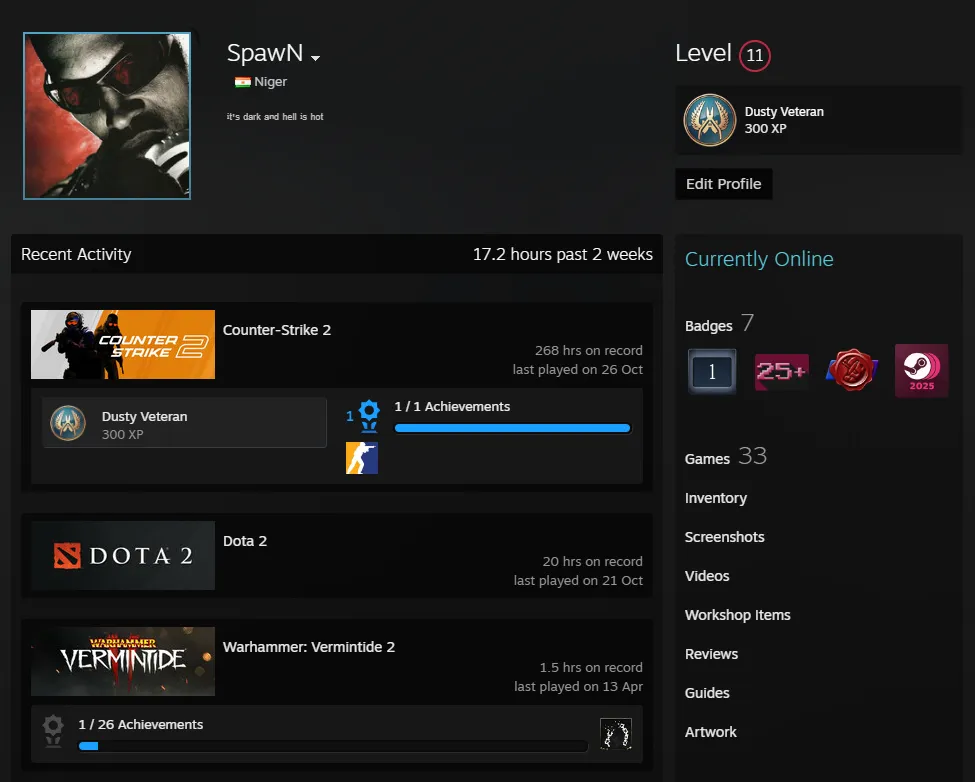Open the Inventory link
This screenshot has height=782, width=975.
click(716, 499)
